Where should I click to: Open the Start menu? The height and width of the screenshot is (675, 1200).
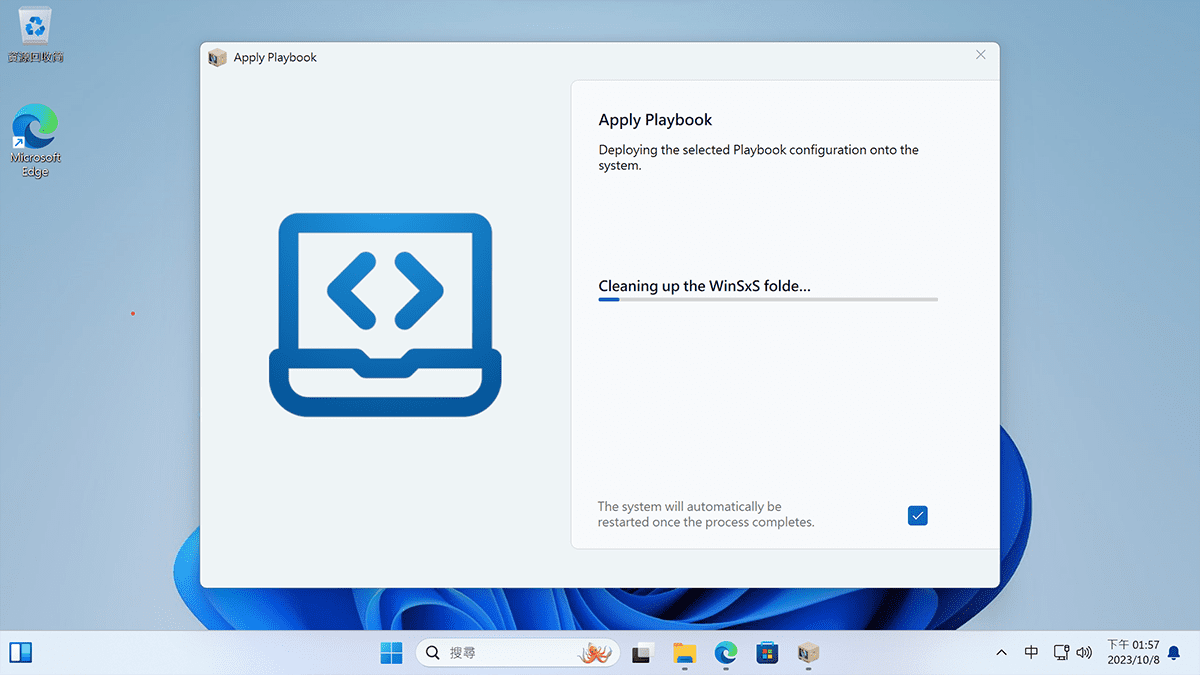pos(391,652)
